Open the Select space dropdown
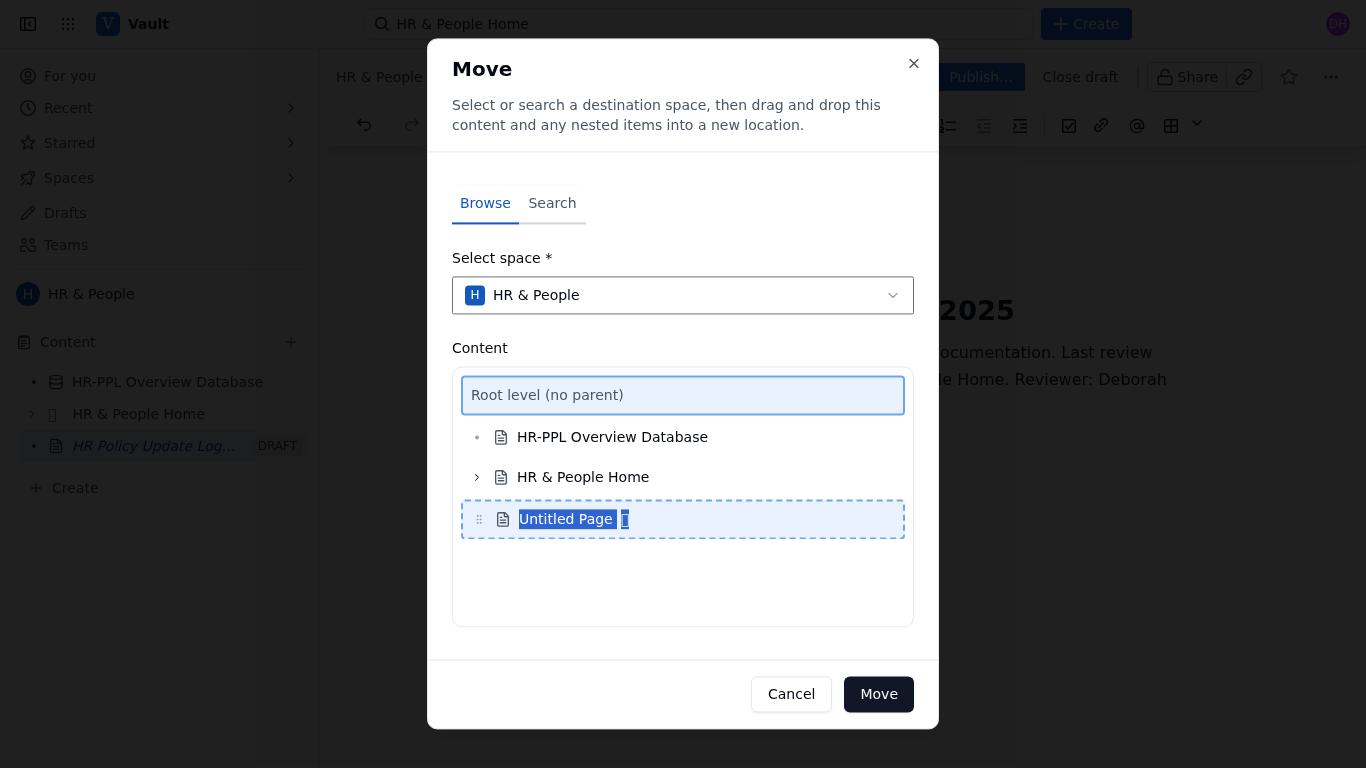Viewport: 1366px width, 768px height. [x=683, y=295]
